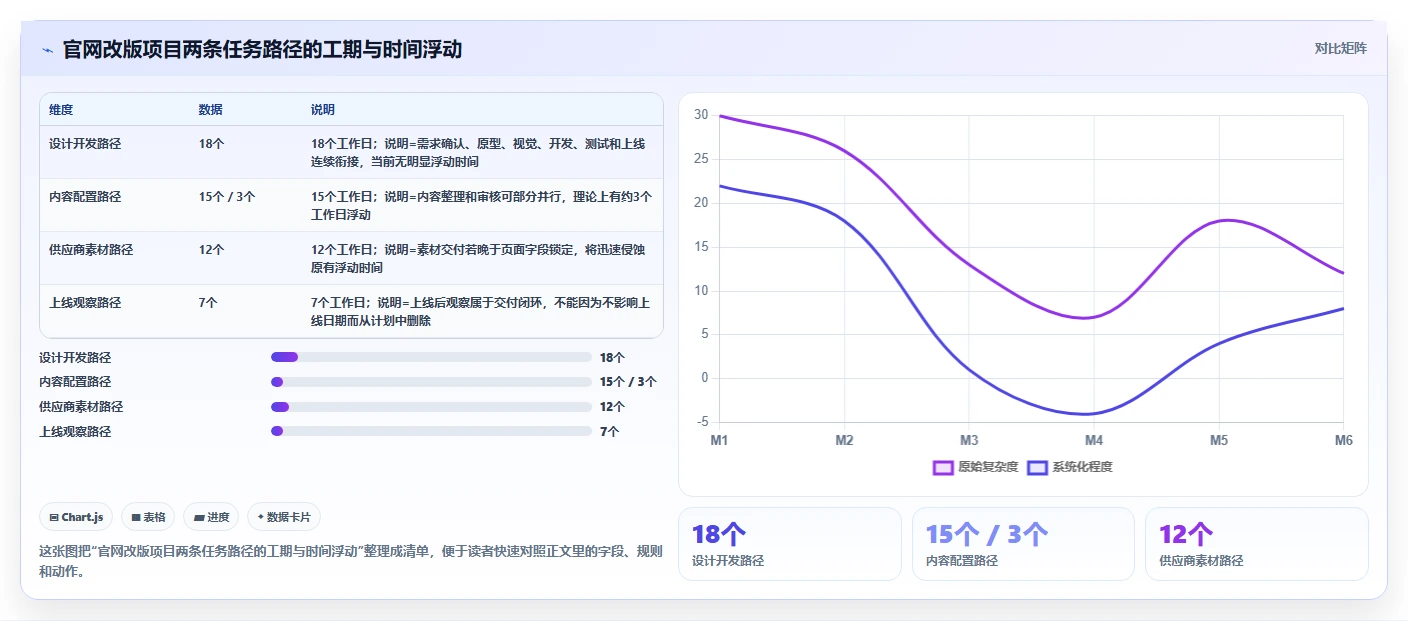
Task: Click the 对比矩阵 label in header
Action: click(x=1340, y=48)
